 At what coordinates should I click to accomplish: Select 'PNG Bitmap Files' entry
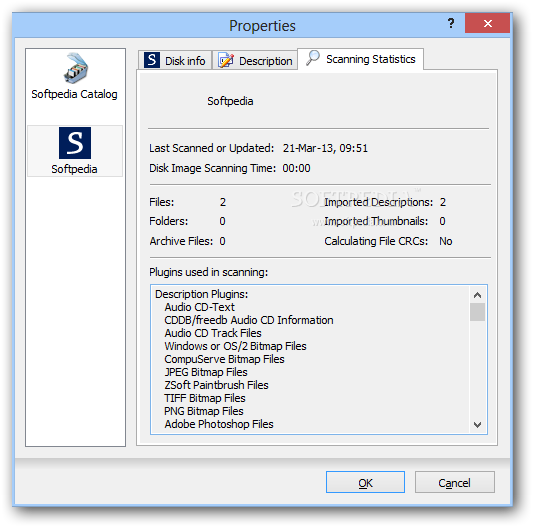point(204,411)
